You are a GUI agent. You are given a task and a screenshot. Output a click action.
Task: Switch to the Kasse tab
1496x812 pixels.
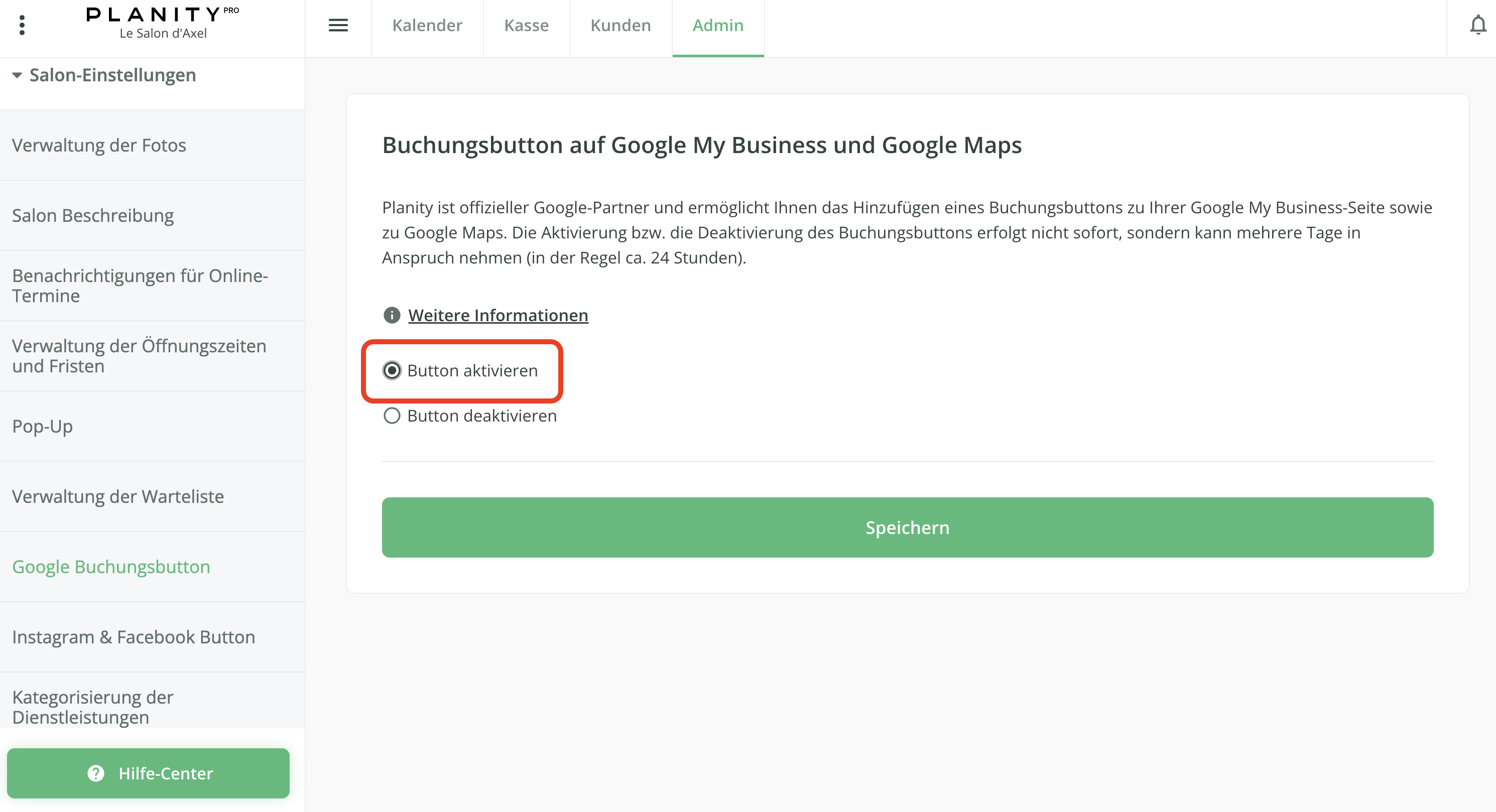[526, 26]
